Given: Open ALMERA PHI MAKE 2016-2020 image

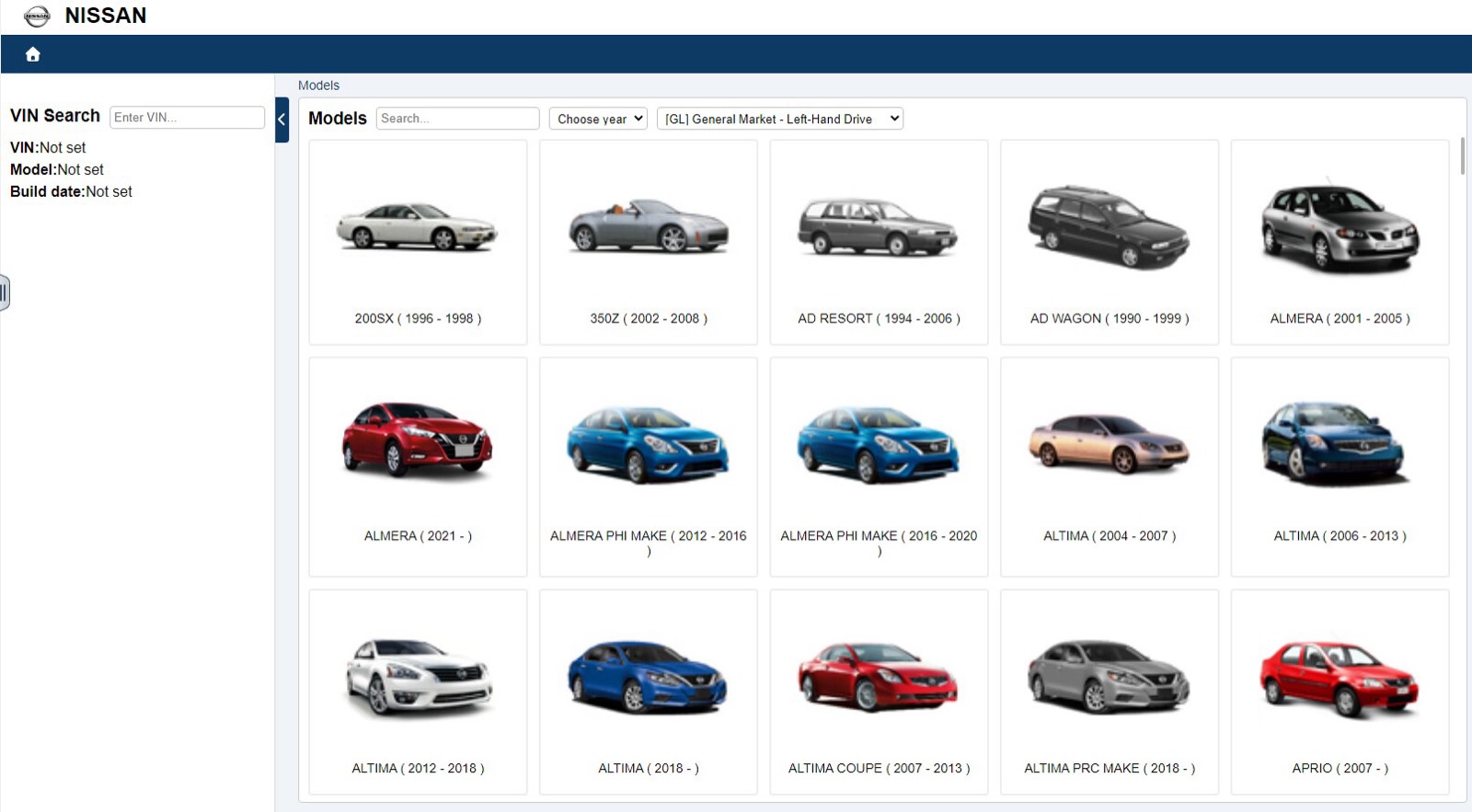Looking at the screenshot, I should pos(879,444).
